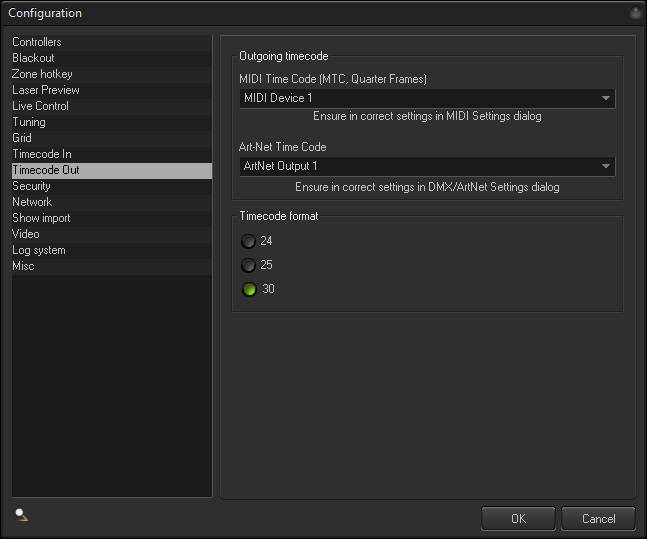Viewport: 647px width, 539px height.
Task: Click the search magnifier icon at bottom left
Action: (21, 515)
